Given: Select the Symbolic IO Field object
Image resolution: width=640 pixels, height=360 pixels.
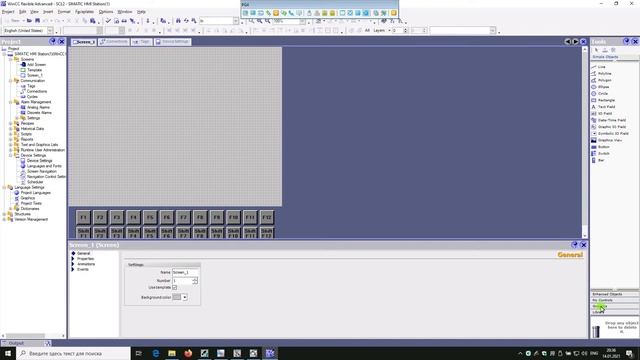Looking at the screenshot, I should (x=612, y=133).
